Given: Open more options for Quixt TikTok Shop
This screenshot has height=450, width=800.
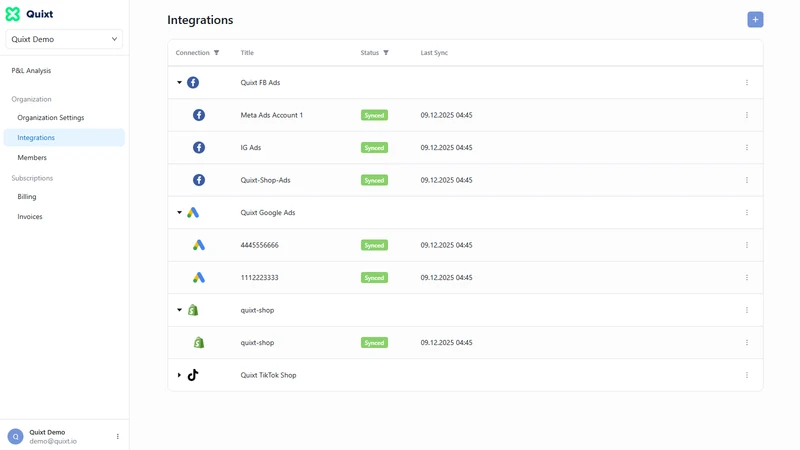Looking at the screenshot, I should tap(746, 375).
